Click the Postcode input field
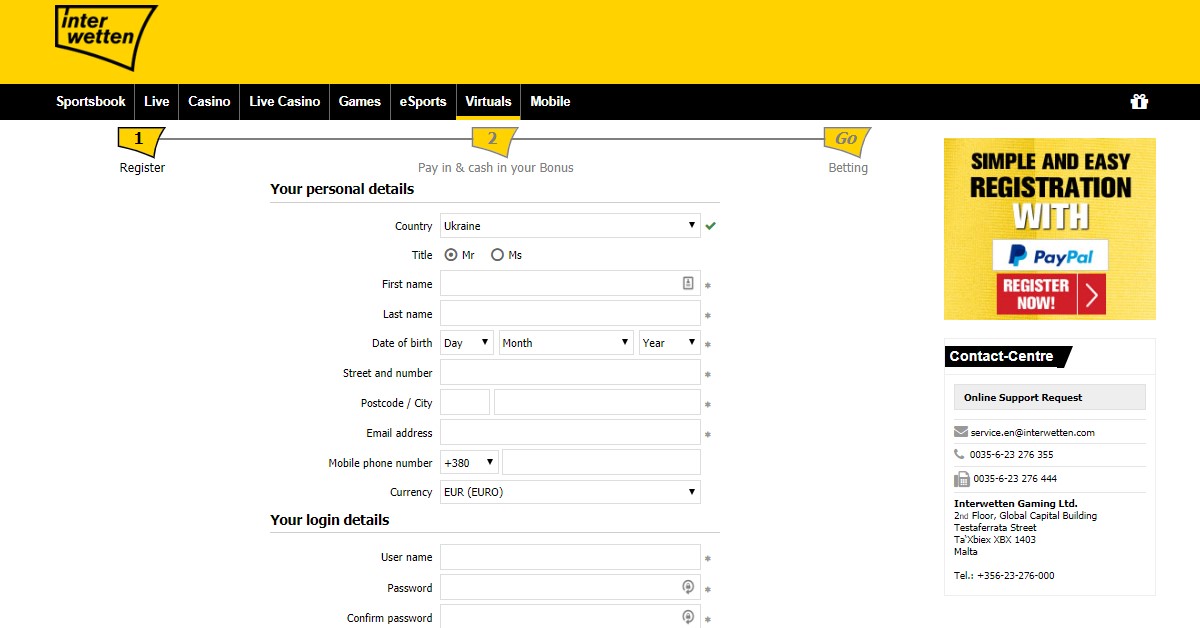The height and width of the screenshot is (628, 1200). click(x=465, y=403)
